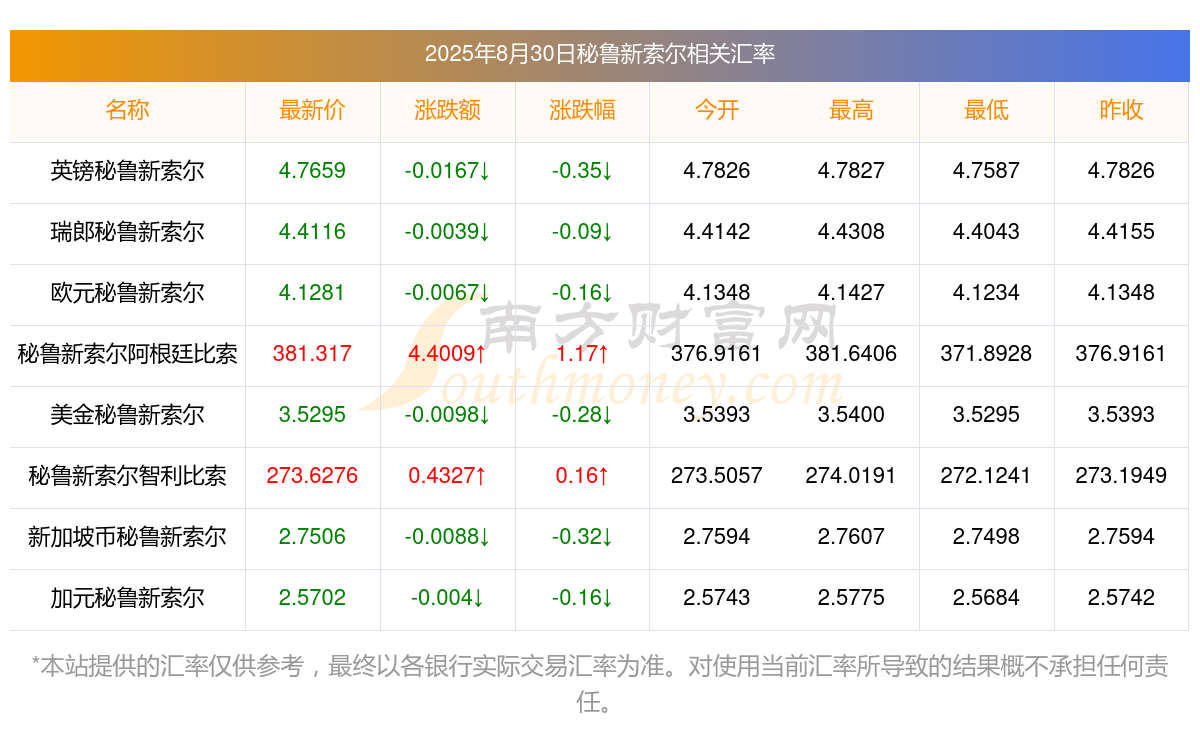Click the high value 4.4308
Viewport: 1200px width, 733px height.
tap(852, 232)
